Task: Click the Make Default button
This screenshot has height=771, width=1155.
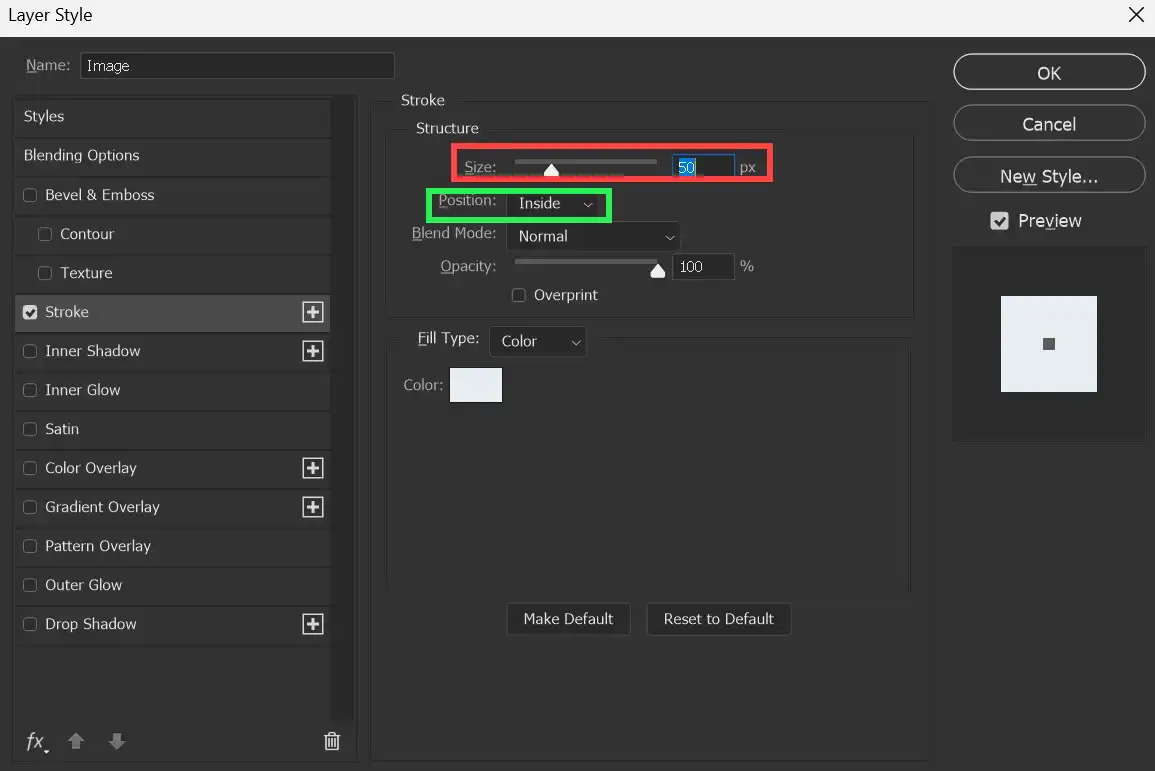Action: pos(568,618)
